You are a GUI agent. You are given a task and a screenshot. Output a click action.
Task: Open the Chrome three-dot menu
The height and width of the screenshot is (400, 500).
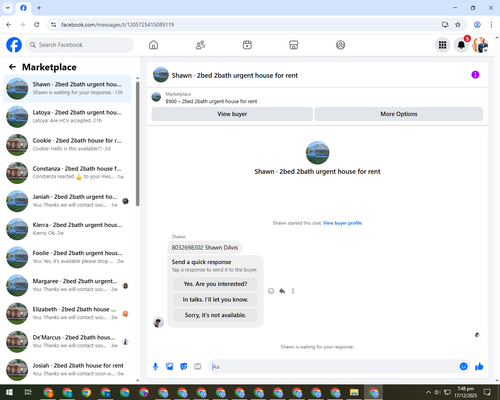[491, 25]
